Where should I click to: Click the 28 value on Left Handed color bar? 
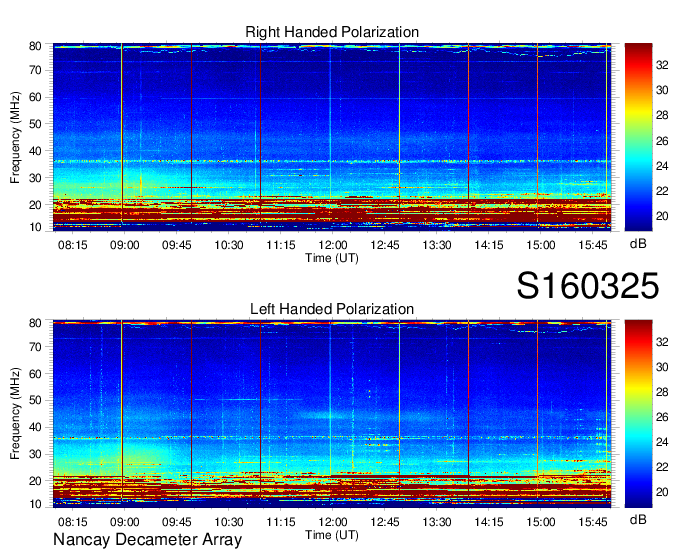pyautogui.click(x=662, y=392)
